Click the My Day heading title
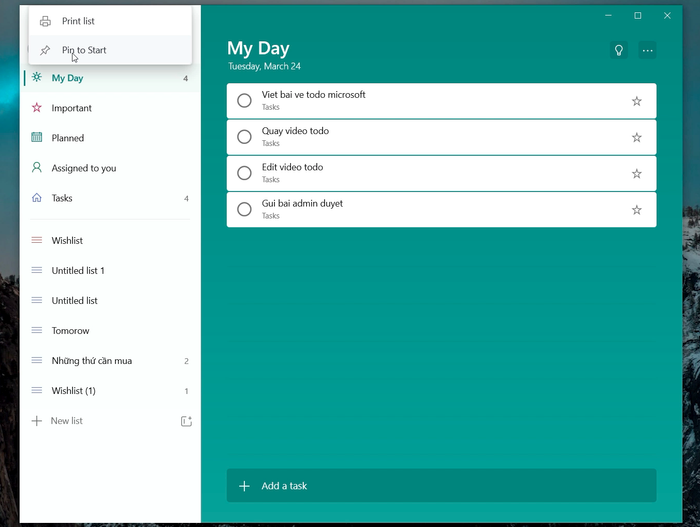 pyautogui.click(x=258, y=48)
